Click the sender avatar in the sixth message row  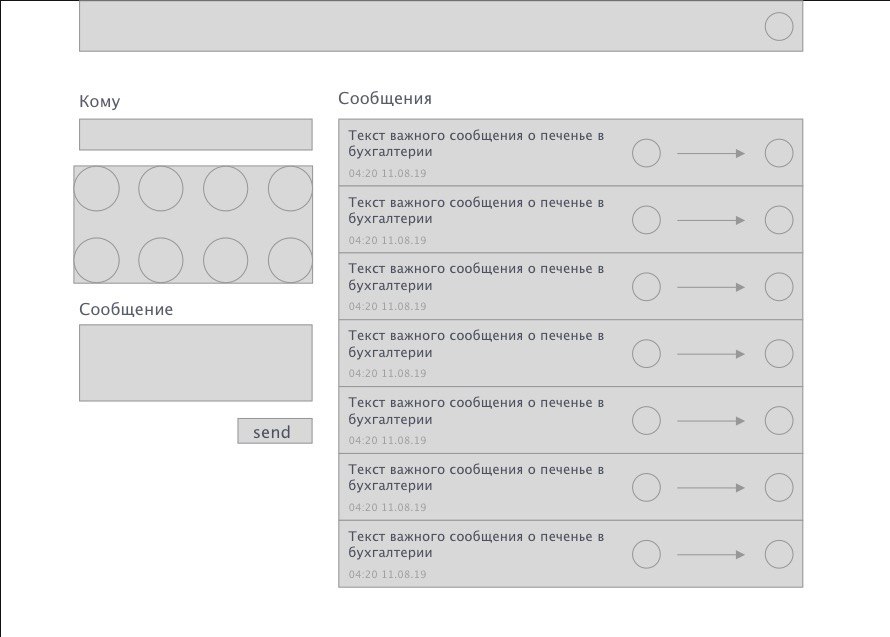click(x=646, y=488)
